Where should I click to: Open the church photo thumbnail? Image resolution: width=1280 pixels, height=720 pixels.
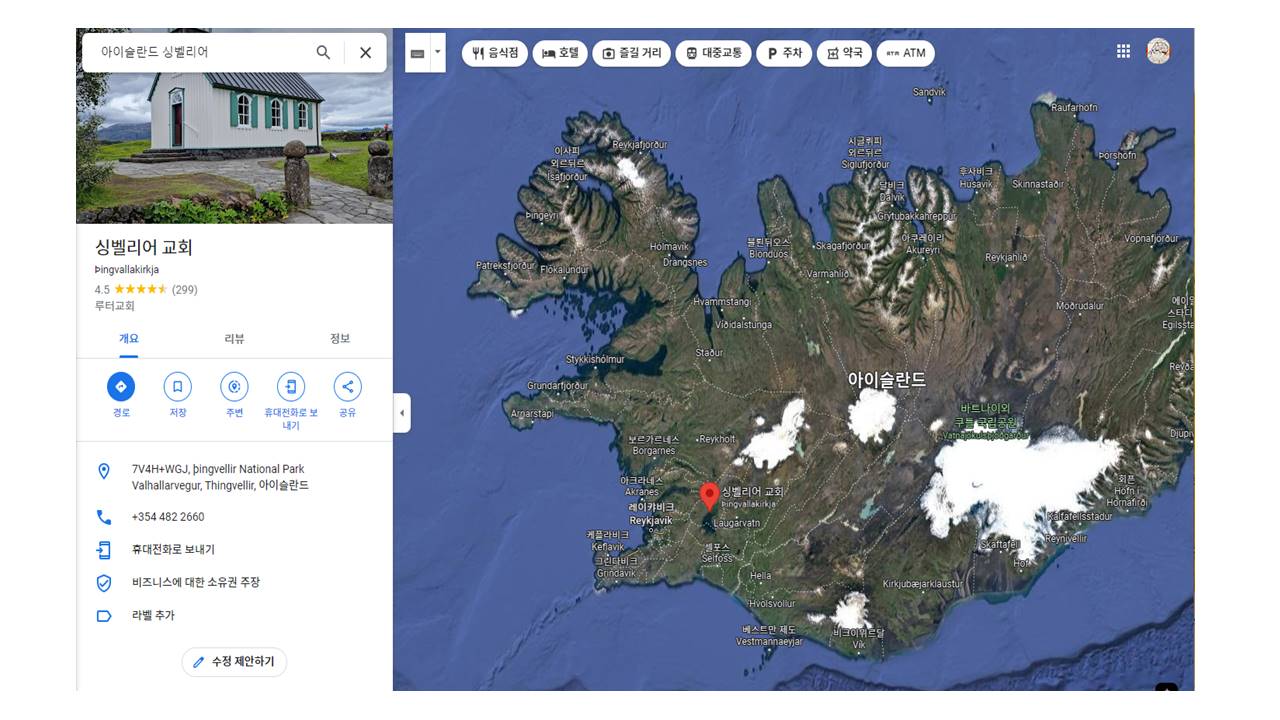pos(234,148)
